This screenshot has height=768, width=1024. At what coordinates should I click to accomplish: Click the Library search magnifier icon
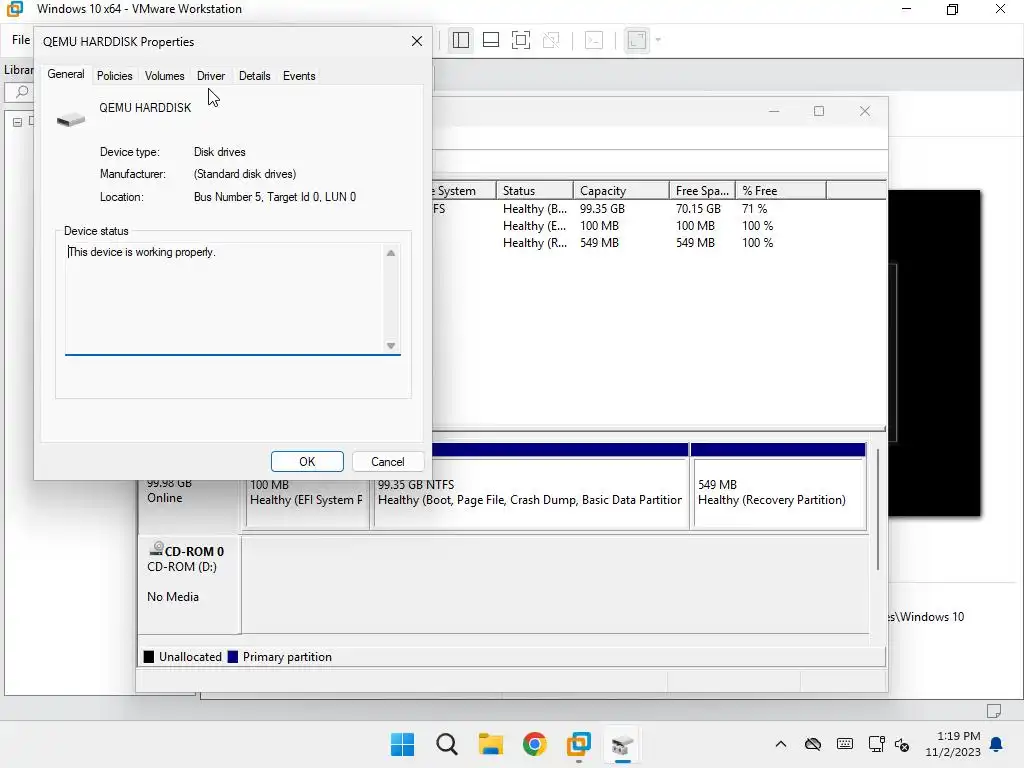point(22,91)
